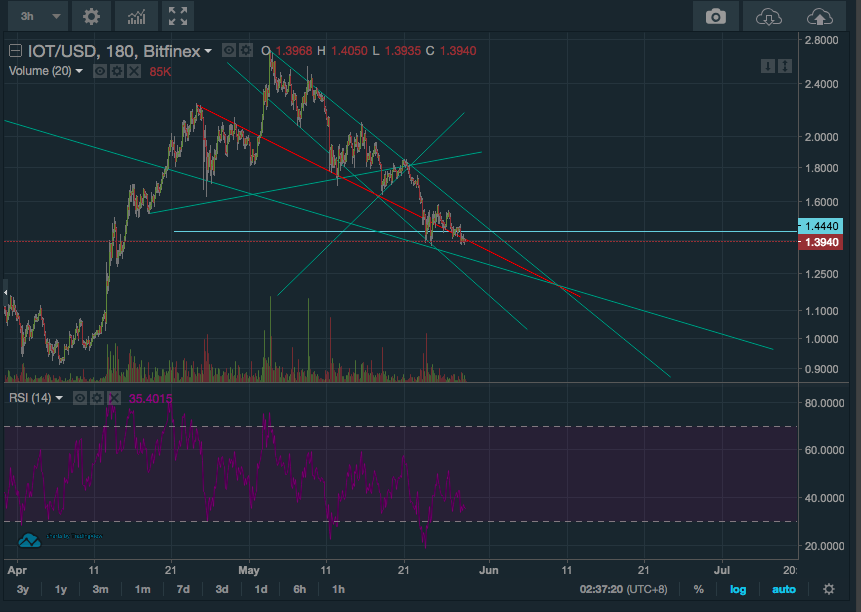Open the indicators chart icon
This screenshot has height=612, width=861.
[136, 16]
